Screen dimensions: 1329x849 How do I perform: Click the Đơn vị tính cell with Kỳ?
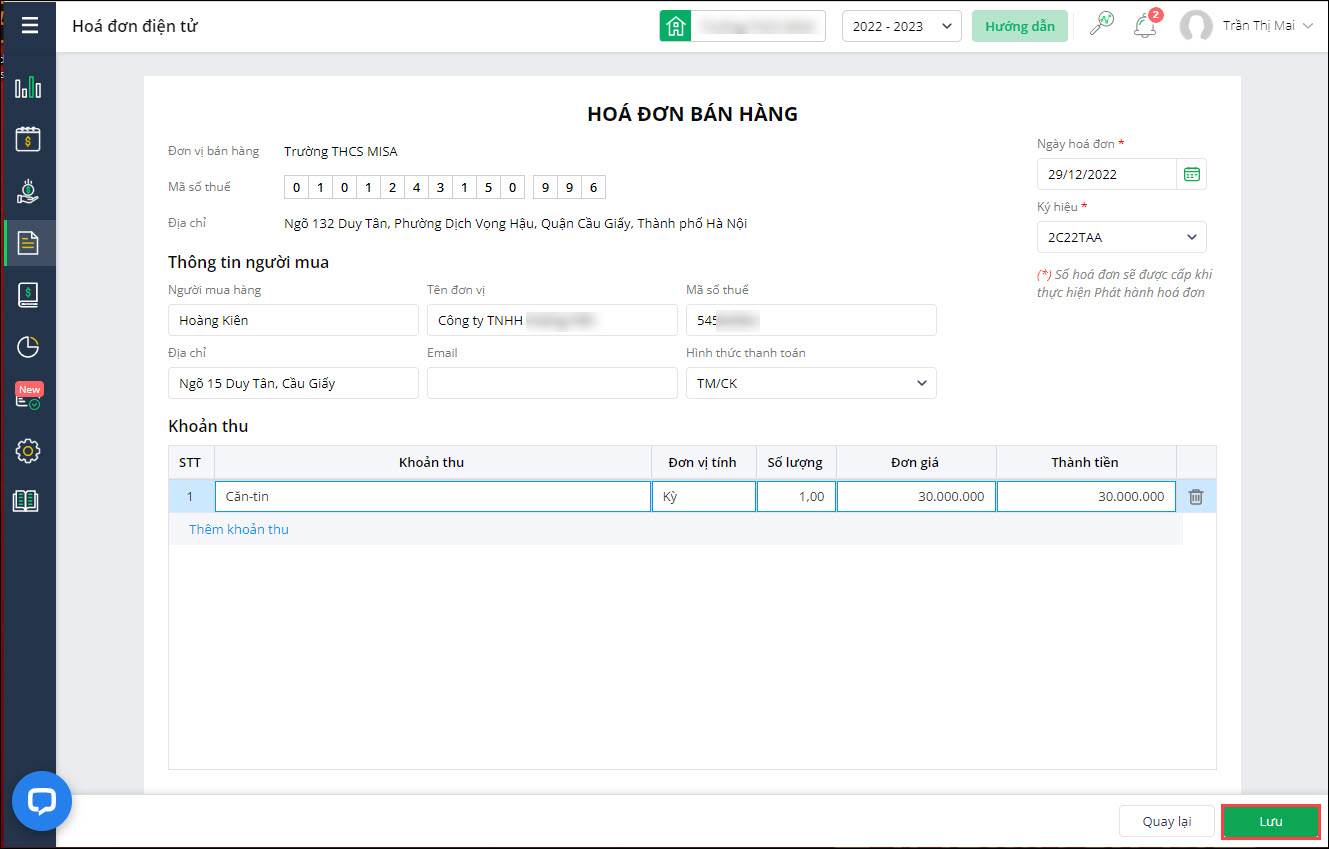(x=704, y=496)
